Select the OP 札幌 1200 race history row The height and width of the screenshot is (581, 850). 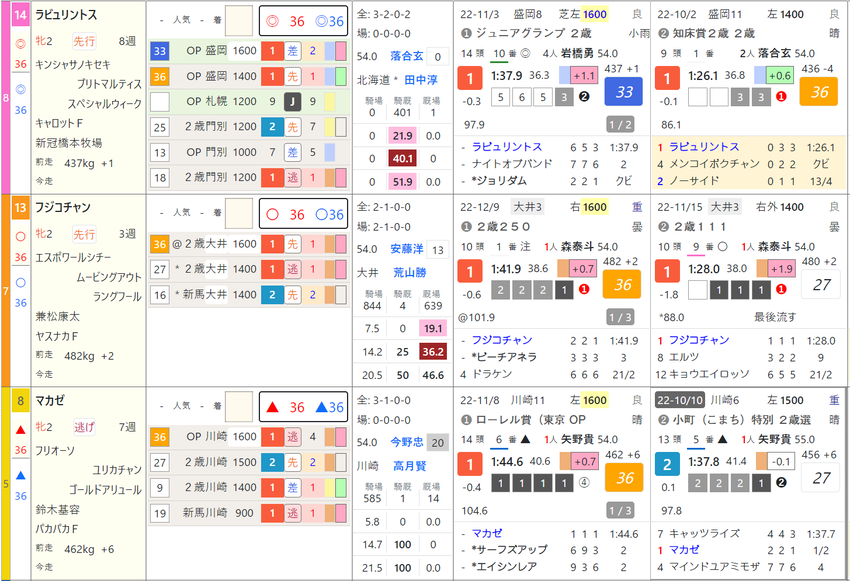[x=249, y=101]
